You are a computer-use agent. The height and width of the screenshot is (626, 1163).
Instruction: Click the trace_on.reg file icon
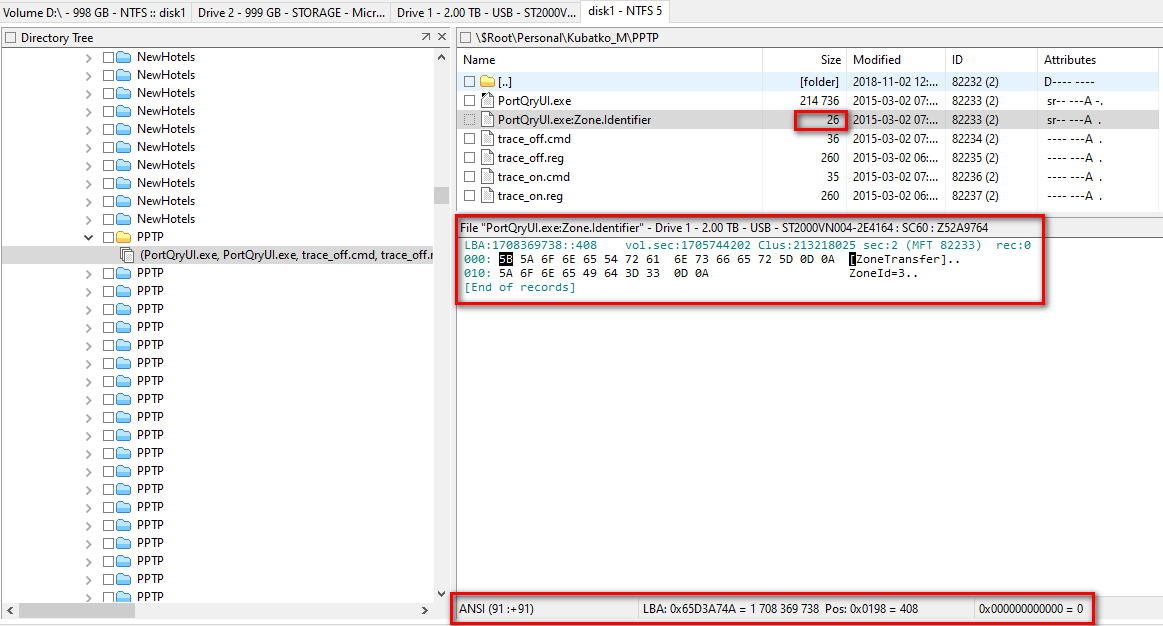[x=487, y=196]
